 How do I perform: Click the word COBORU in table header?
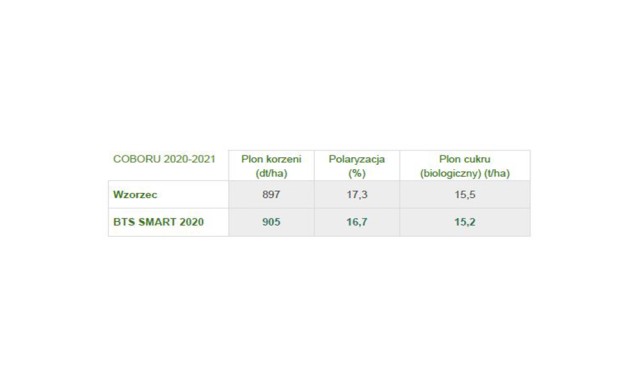[137, 159]
